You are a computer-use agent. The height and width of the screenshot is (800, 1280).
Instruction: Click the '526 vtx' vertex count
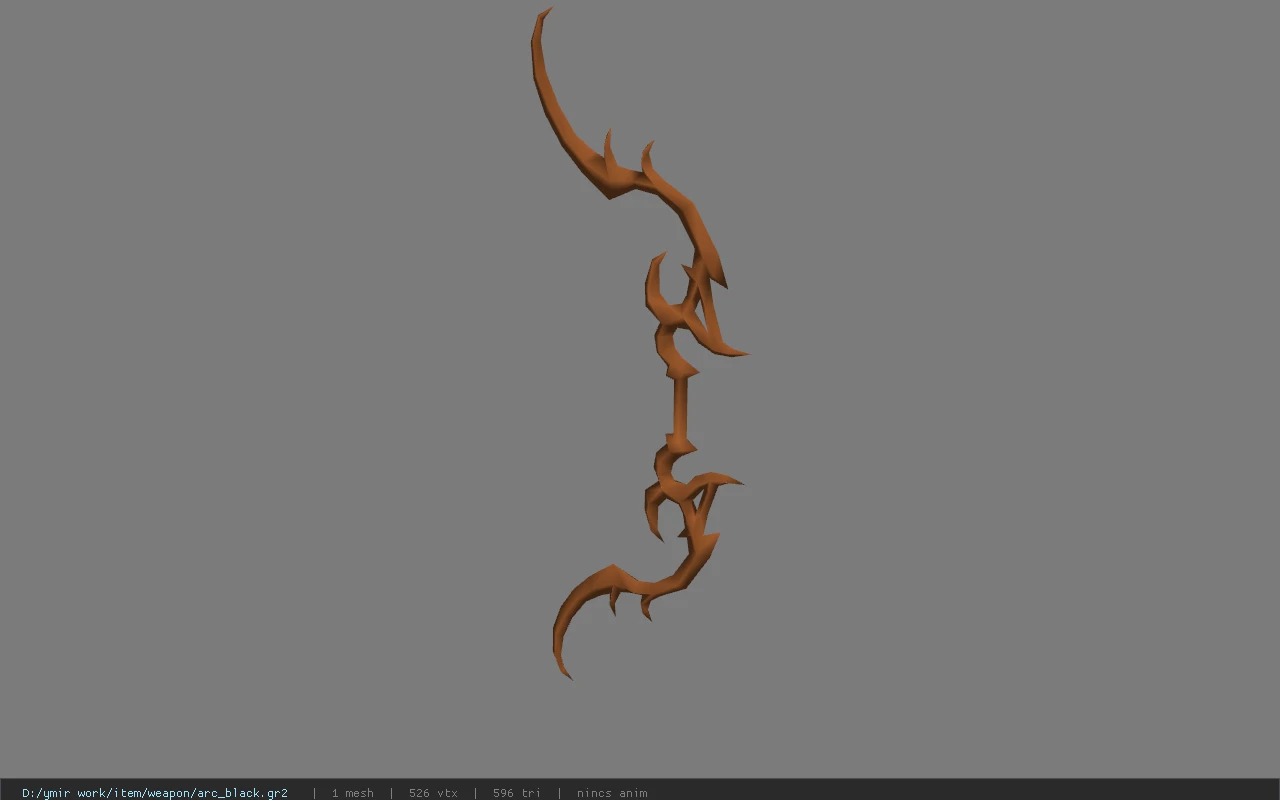[433, 793]
